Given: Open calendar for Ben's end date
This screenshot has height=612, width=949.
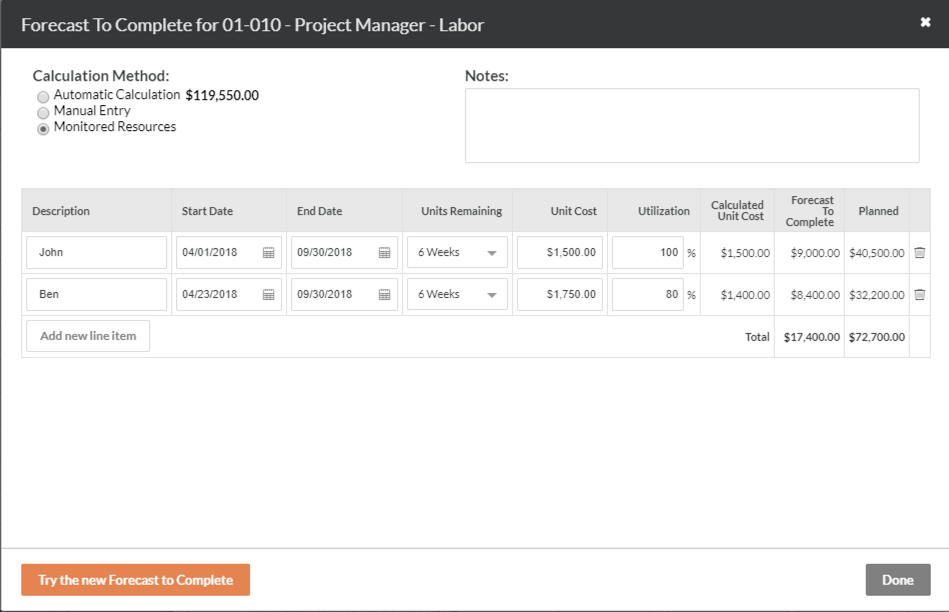Looking at the screenshot, I should [x=384, y=295].
